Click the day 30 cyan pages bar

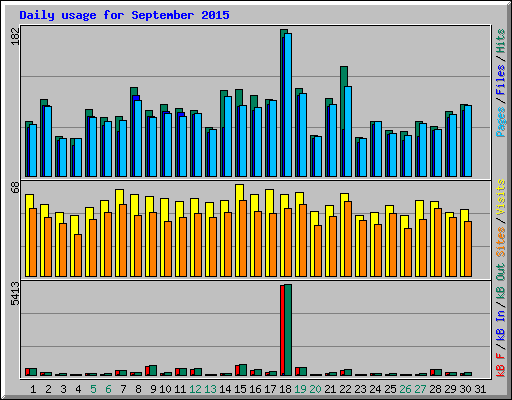[x=468, y=141]
